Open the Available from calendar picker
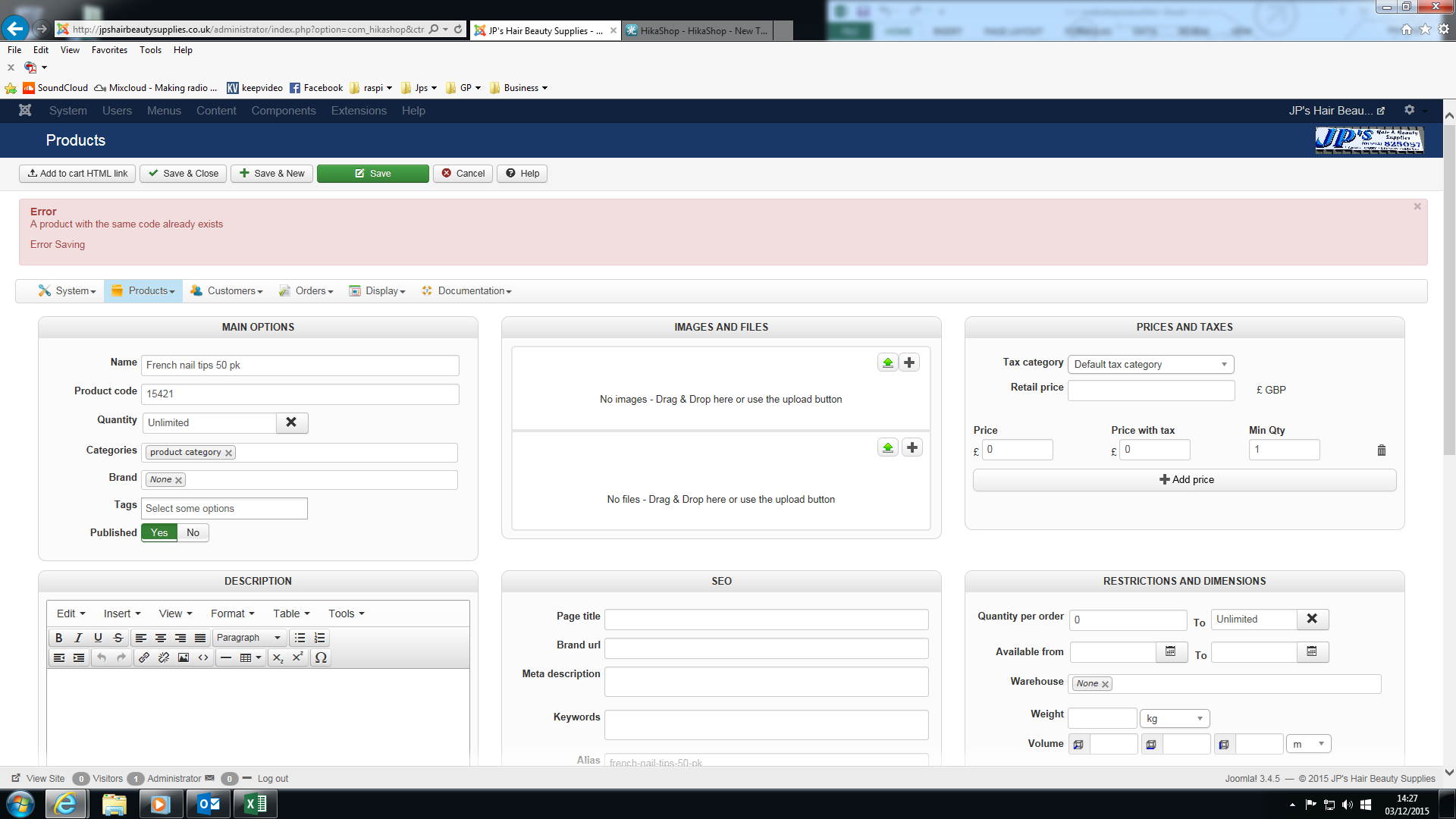The width and height of the screenshot is (1456, 819). coord(1170,652)
